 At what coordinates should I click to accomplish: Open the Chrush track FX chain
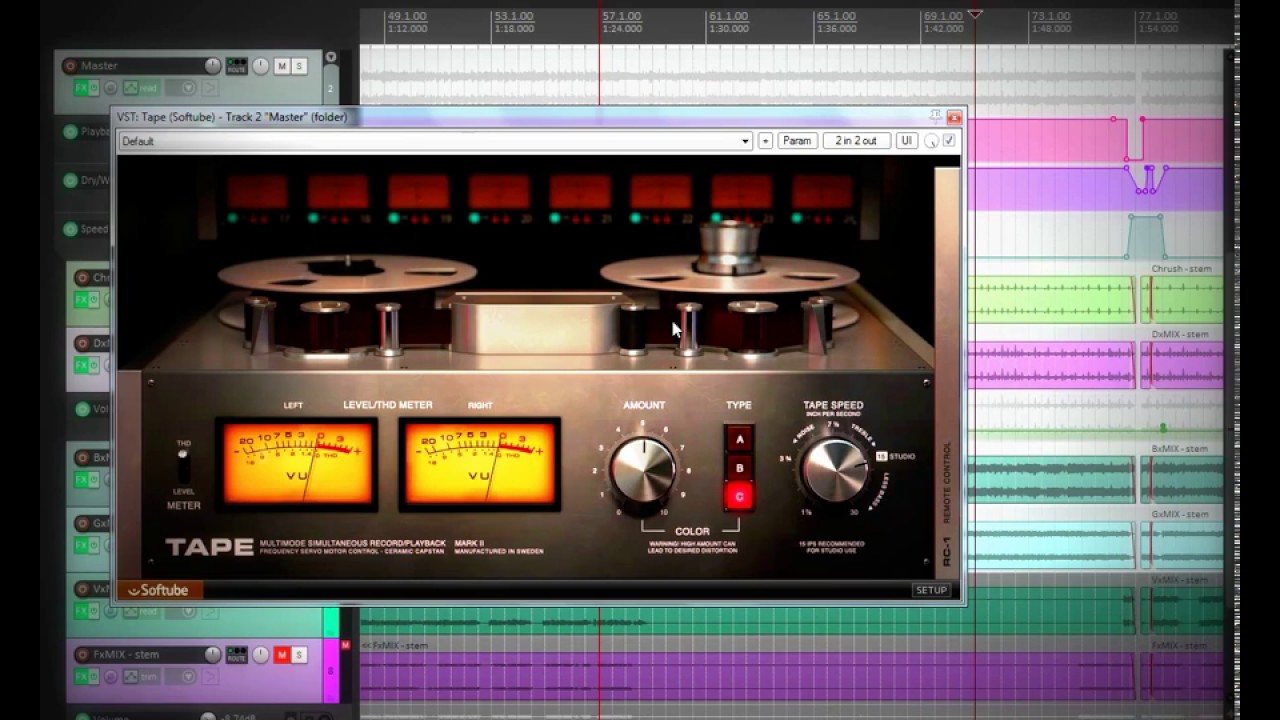coord(82,299)
